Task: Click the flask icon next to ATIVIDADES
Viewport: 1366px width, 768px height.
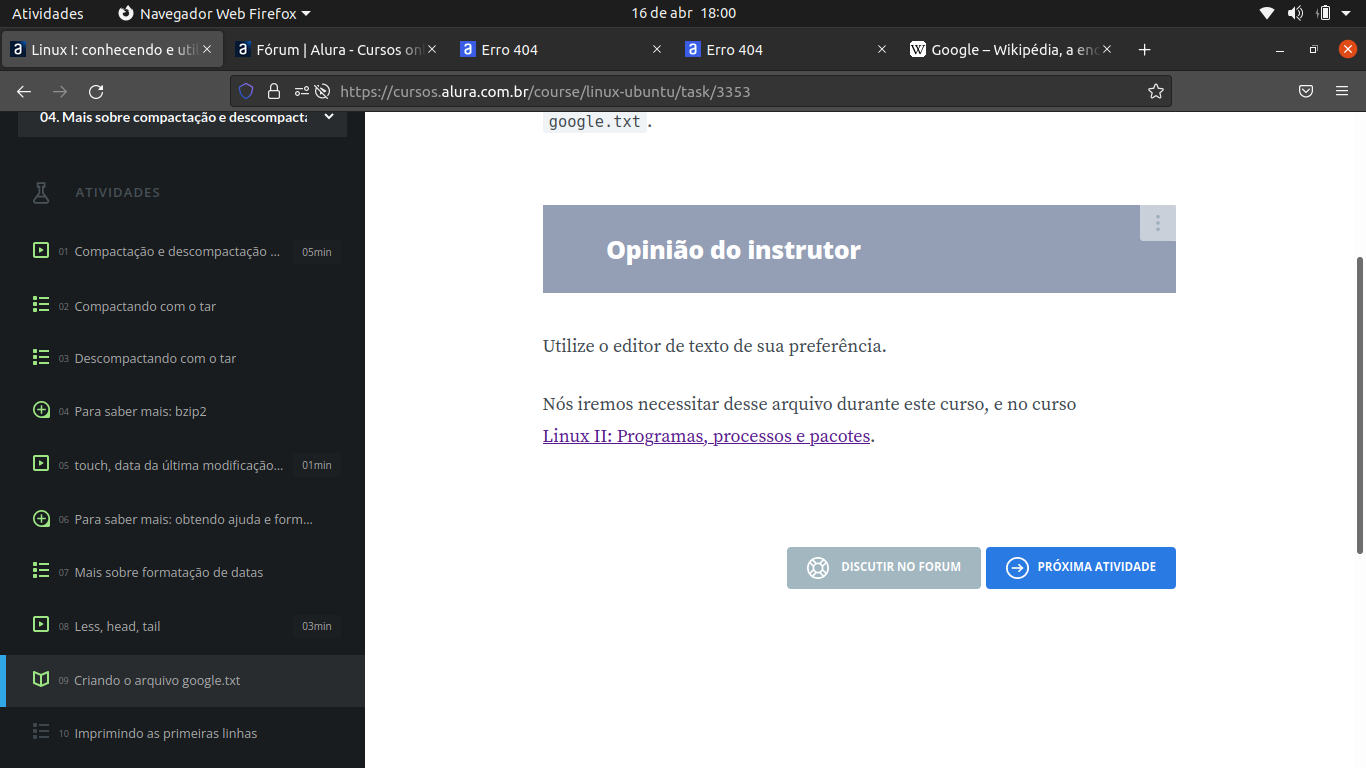Action: pyautogui.click(x=41, y=192)
